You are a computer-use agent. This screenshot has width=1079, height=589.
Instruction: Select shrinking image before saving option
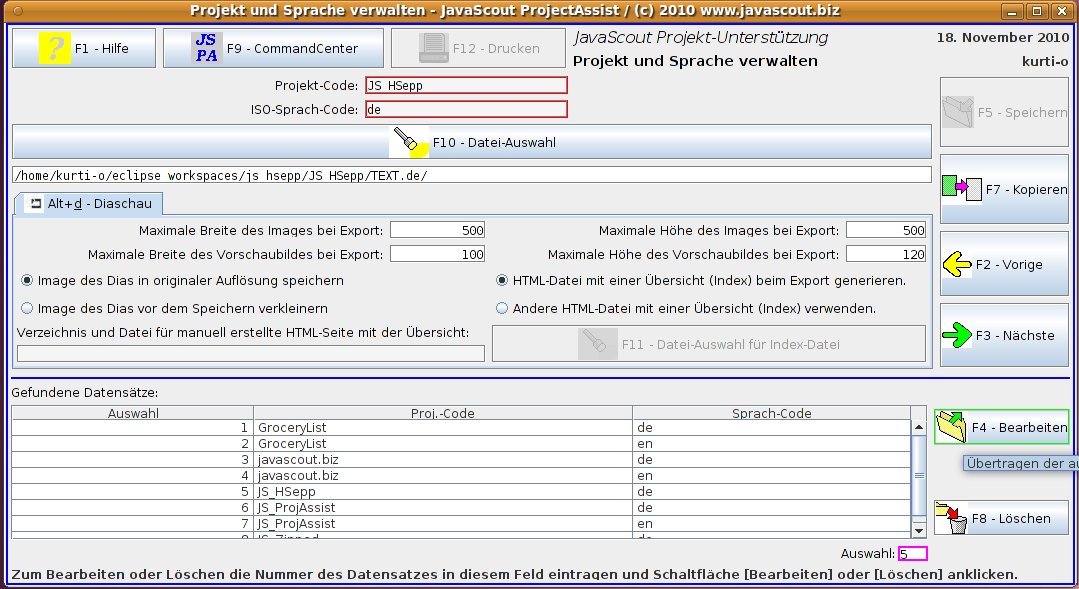[x=27, y=309]
